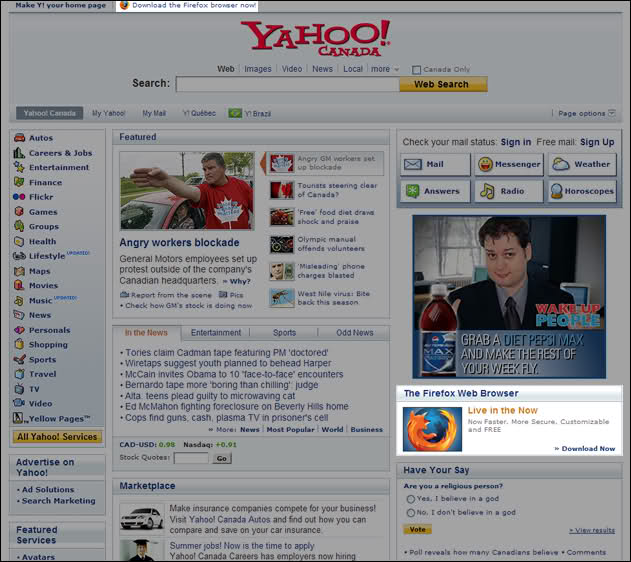Screen dimensions: 631x562
Task: Click the Careers & Jobs icon
Action: click(x=19, y=153)
